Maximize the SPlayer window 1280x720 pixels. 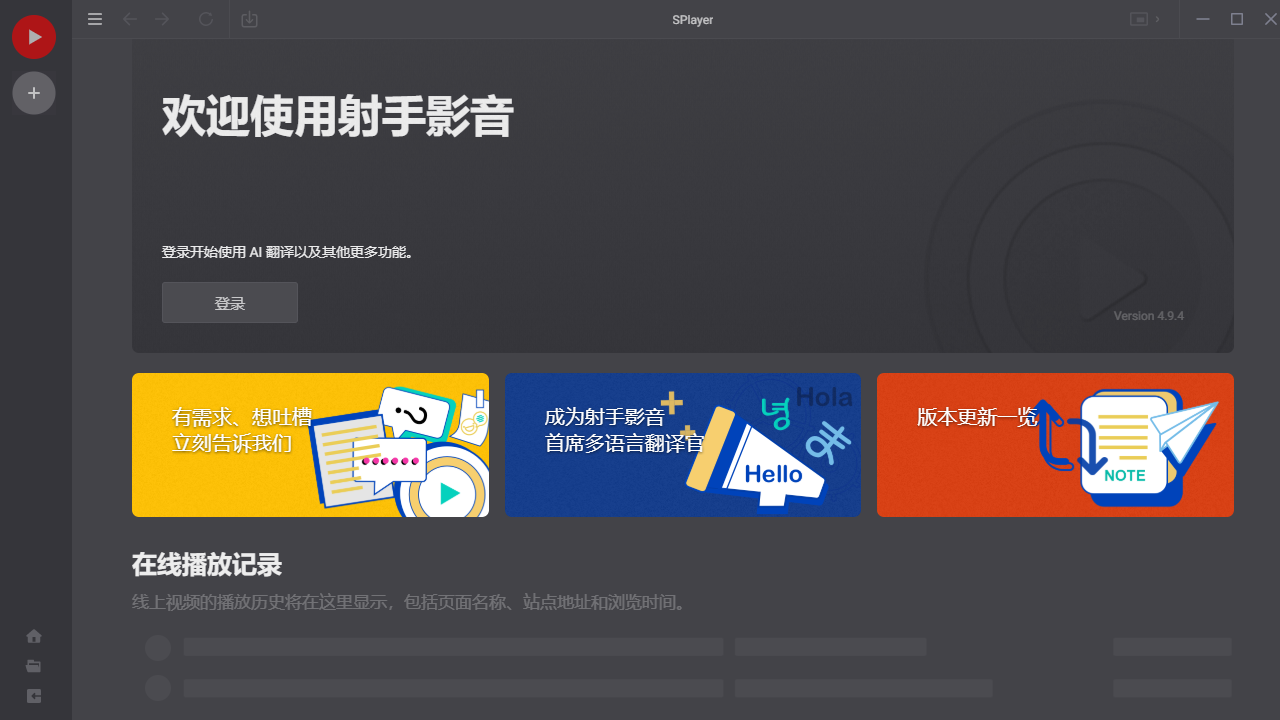coord(1237,19)
